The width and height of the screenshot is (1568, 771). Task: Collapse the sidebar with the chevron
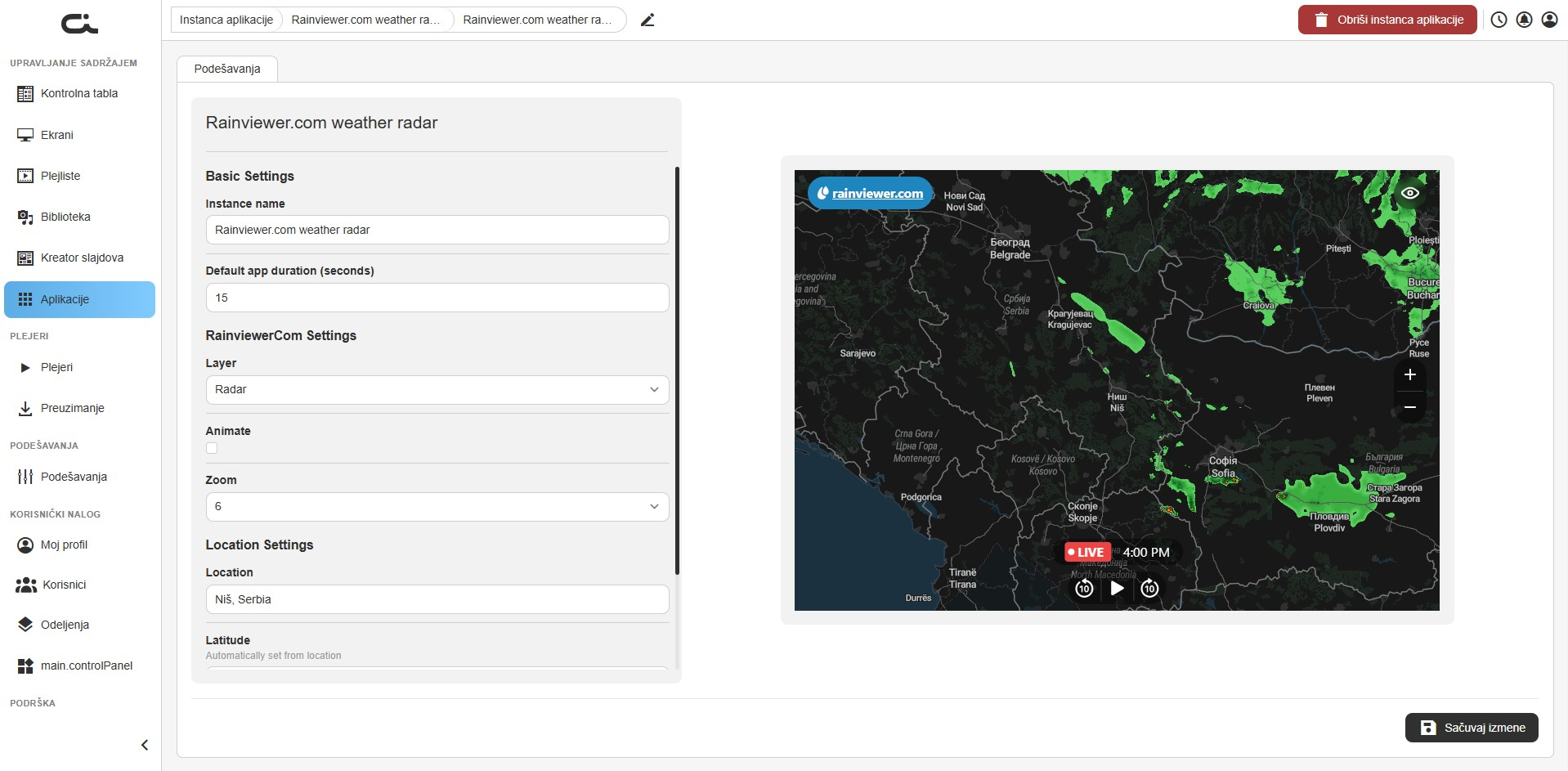click(145, 745)
